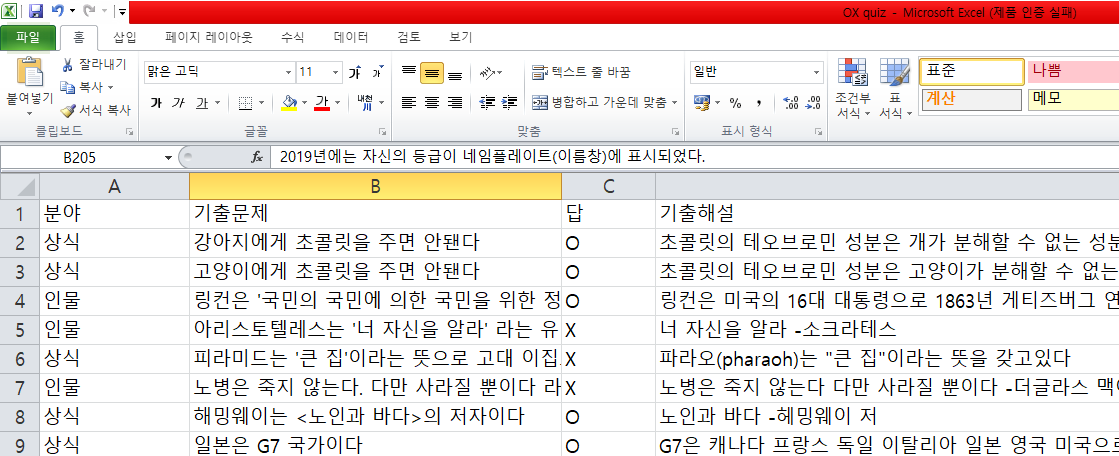Toggle italic formatting (가)

point(178,103)
